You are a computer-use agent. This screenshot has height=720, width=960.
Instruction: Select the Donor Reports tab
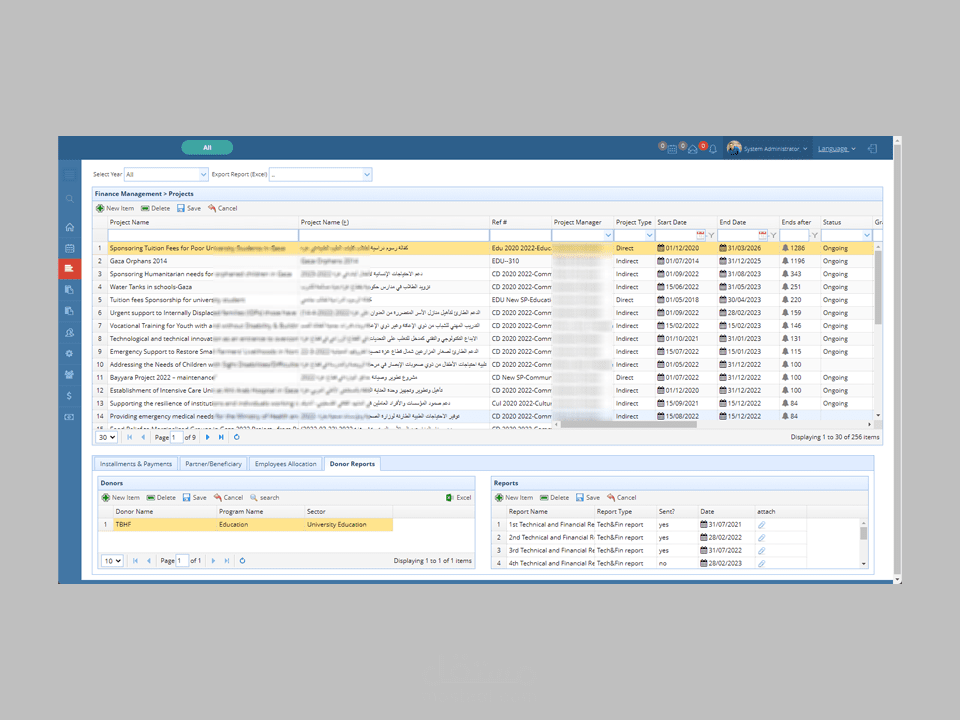(352, 464)
